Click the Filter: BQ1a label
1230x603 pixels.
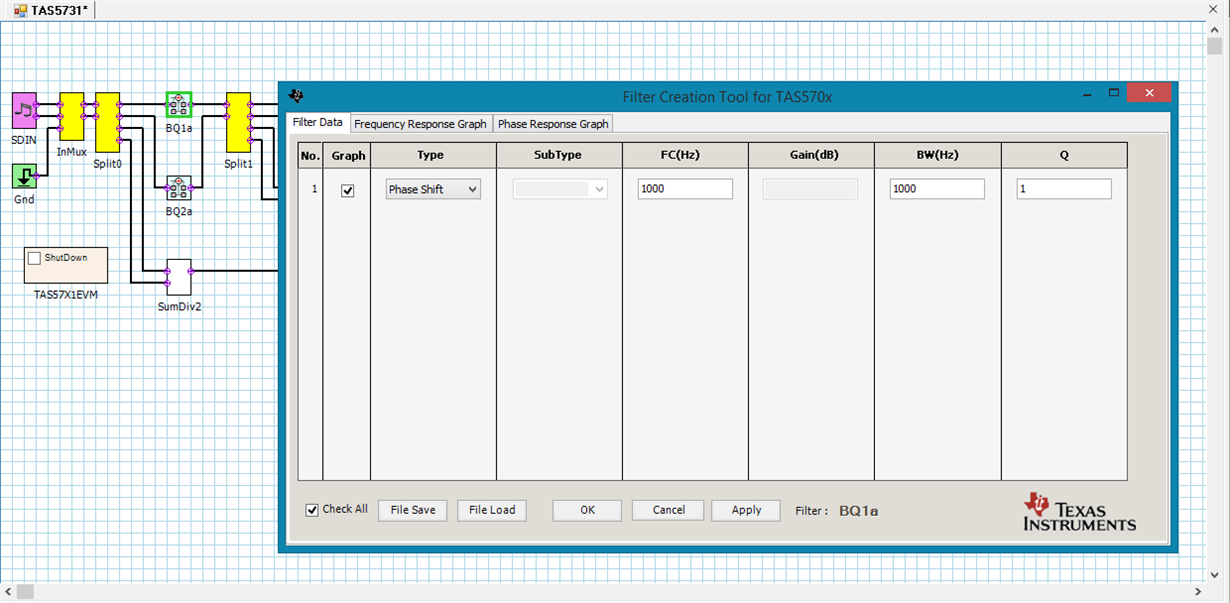[837, 511]
